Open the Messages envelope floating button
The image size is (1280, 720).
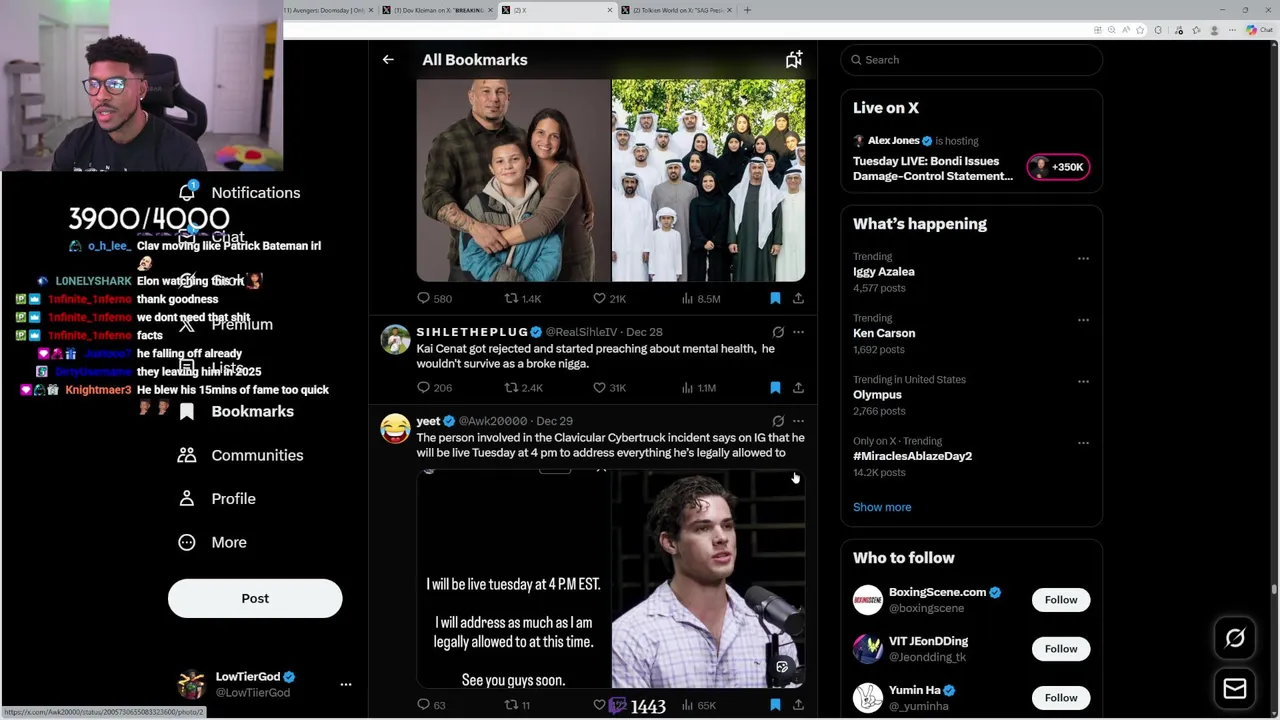point(1235,688)
